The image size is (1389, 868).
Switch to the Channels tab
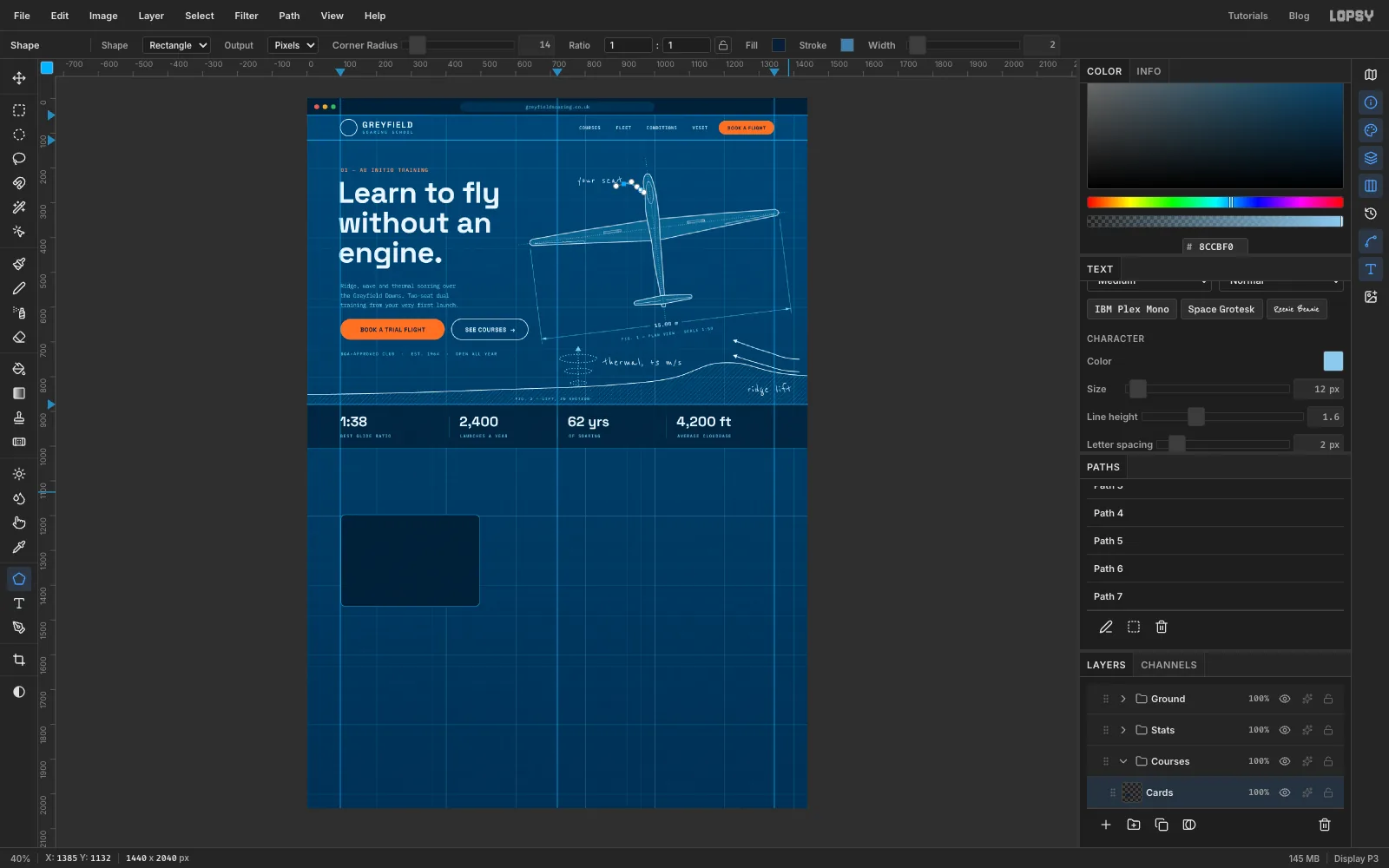(1168, 665)
